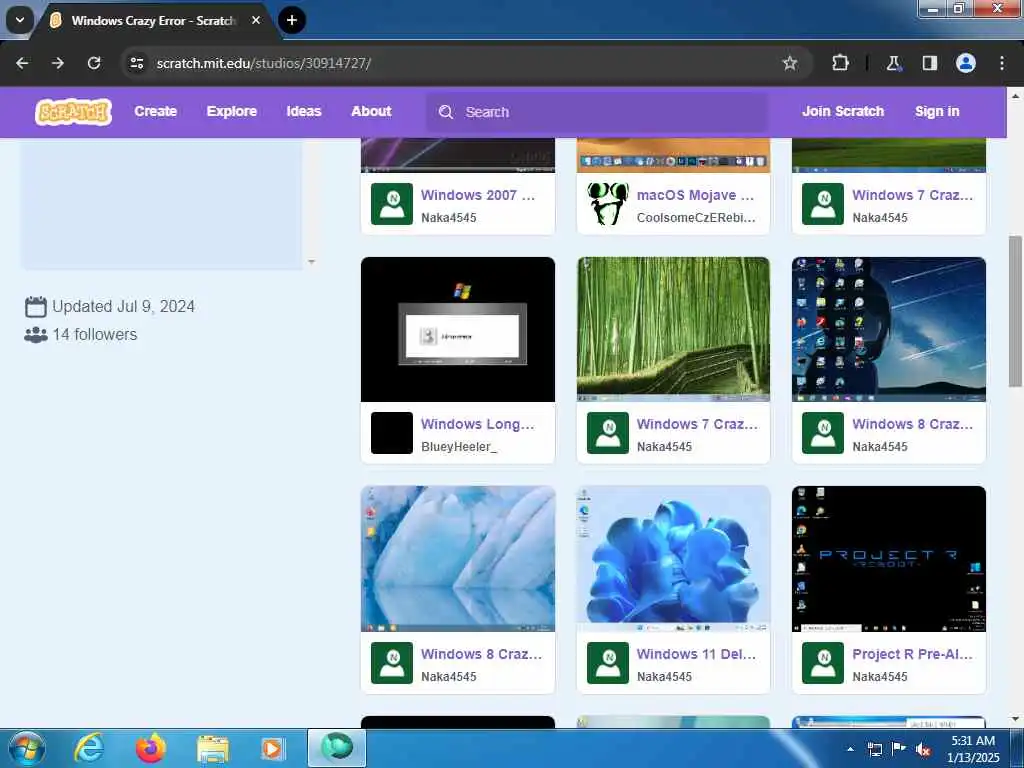Click Updated Jul 9, 2024 text
Image resolution: width=1024 pixels, height=768 pixels.
(x=123, y=306)
